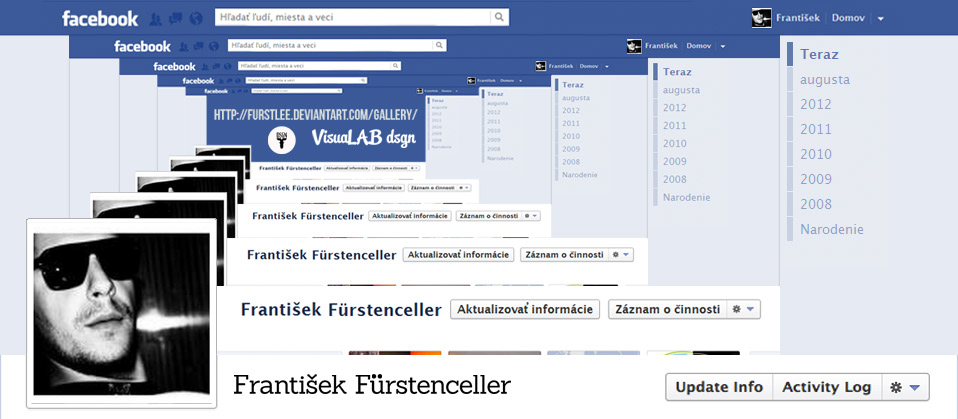Go to Domov in the top bar

[847, 18]
